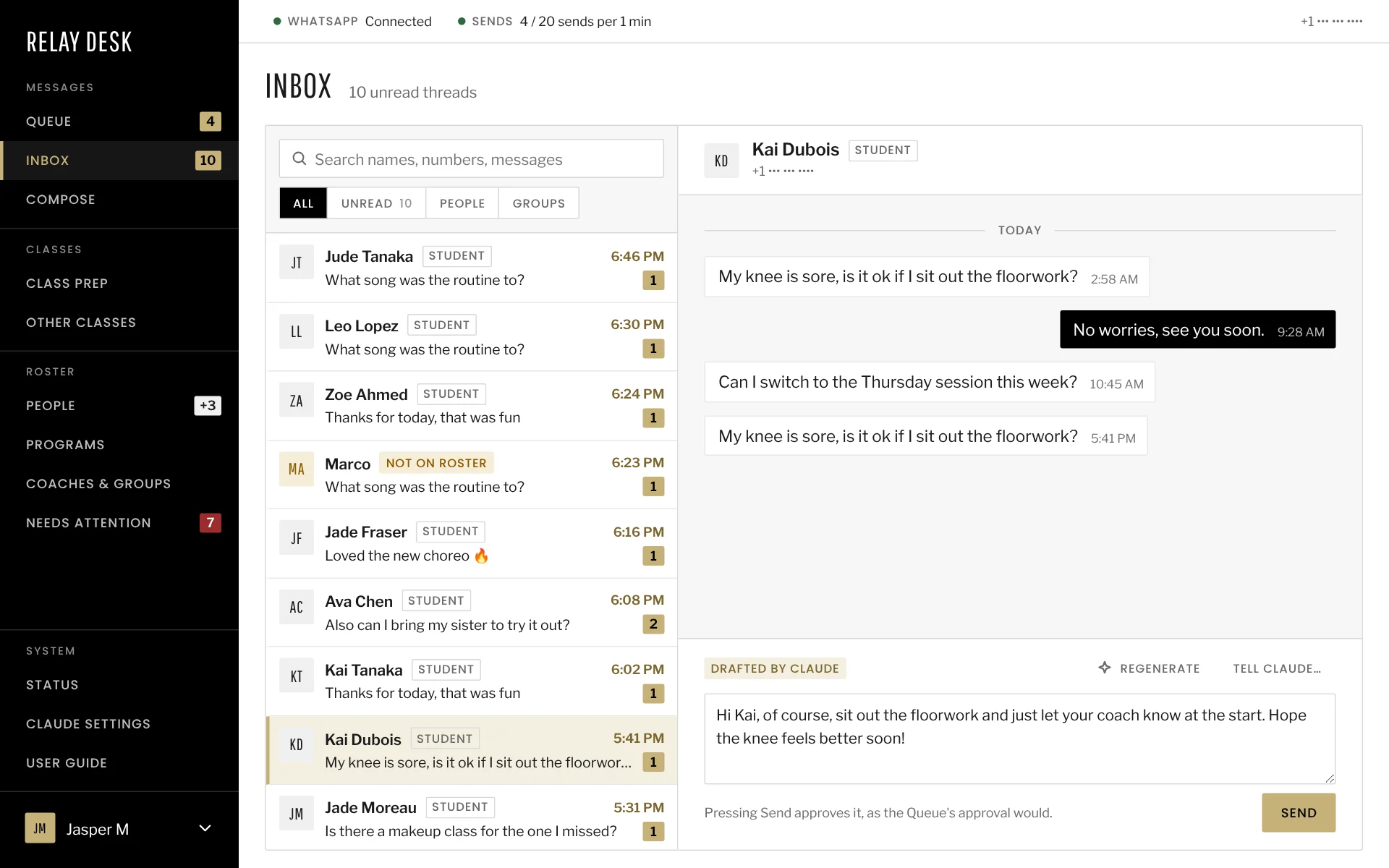Open Compose in the sidebar

tap(119, 200)
